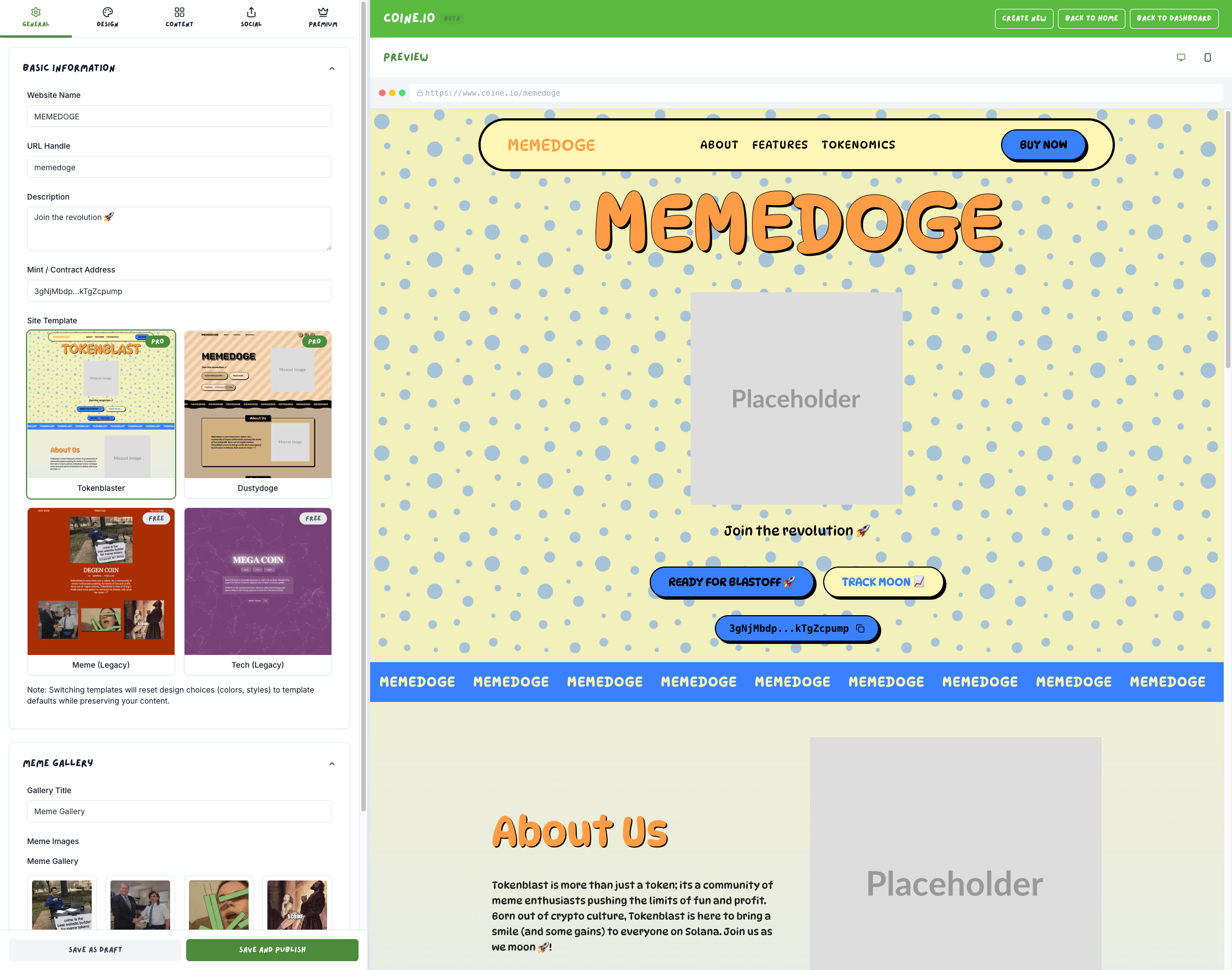Switch preview to mobile view icon

1207,57
